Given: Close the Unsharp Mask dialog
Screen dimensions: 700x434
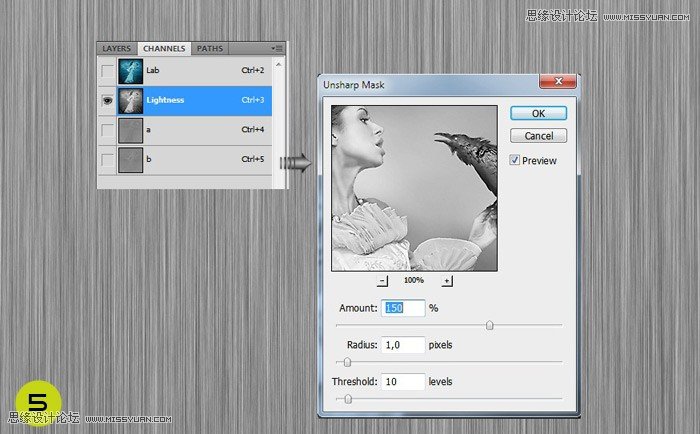Looking at the screenshot, I should 558,81.
